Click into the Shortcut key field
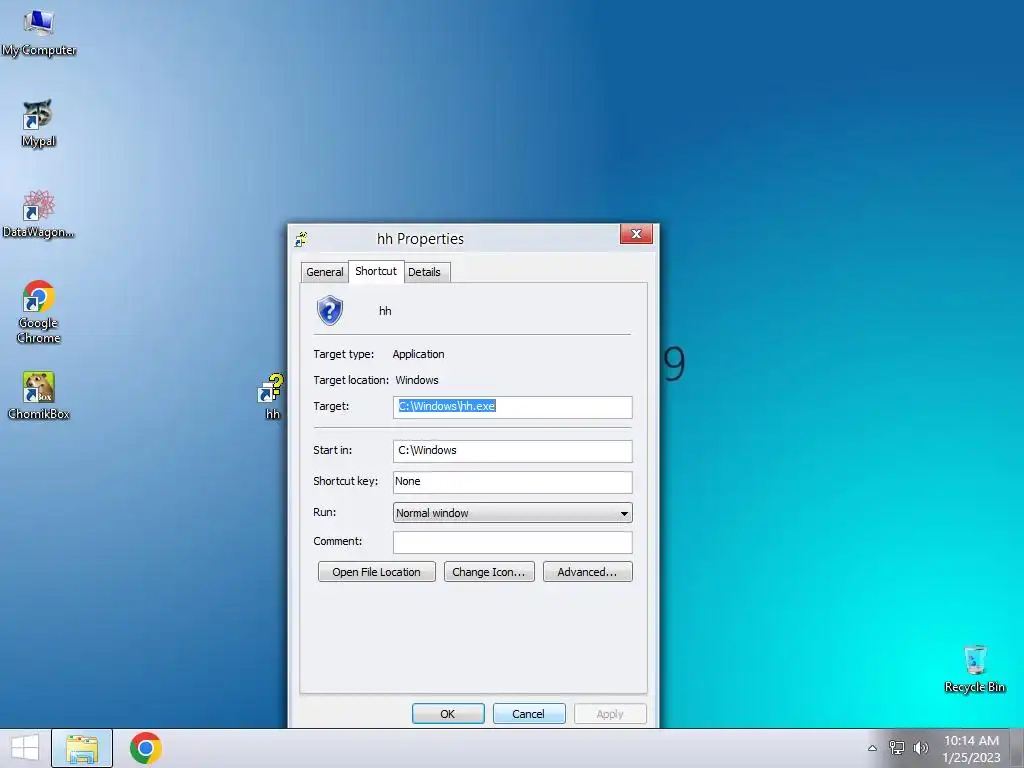 tap(513, 482)
